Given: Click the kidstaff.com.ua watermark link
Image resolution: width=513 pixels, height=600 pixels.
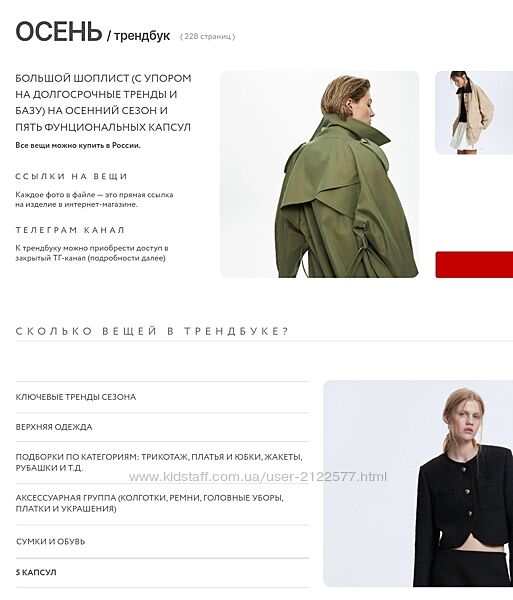Looking at the screenshot, I should 258,477.
